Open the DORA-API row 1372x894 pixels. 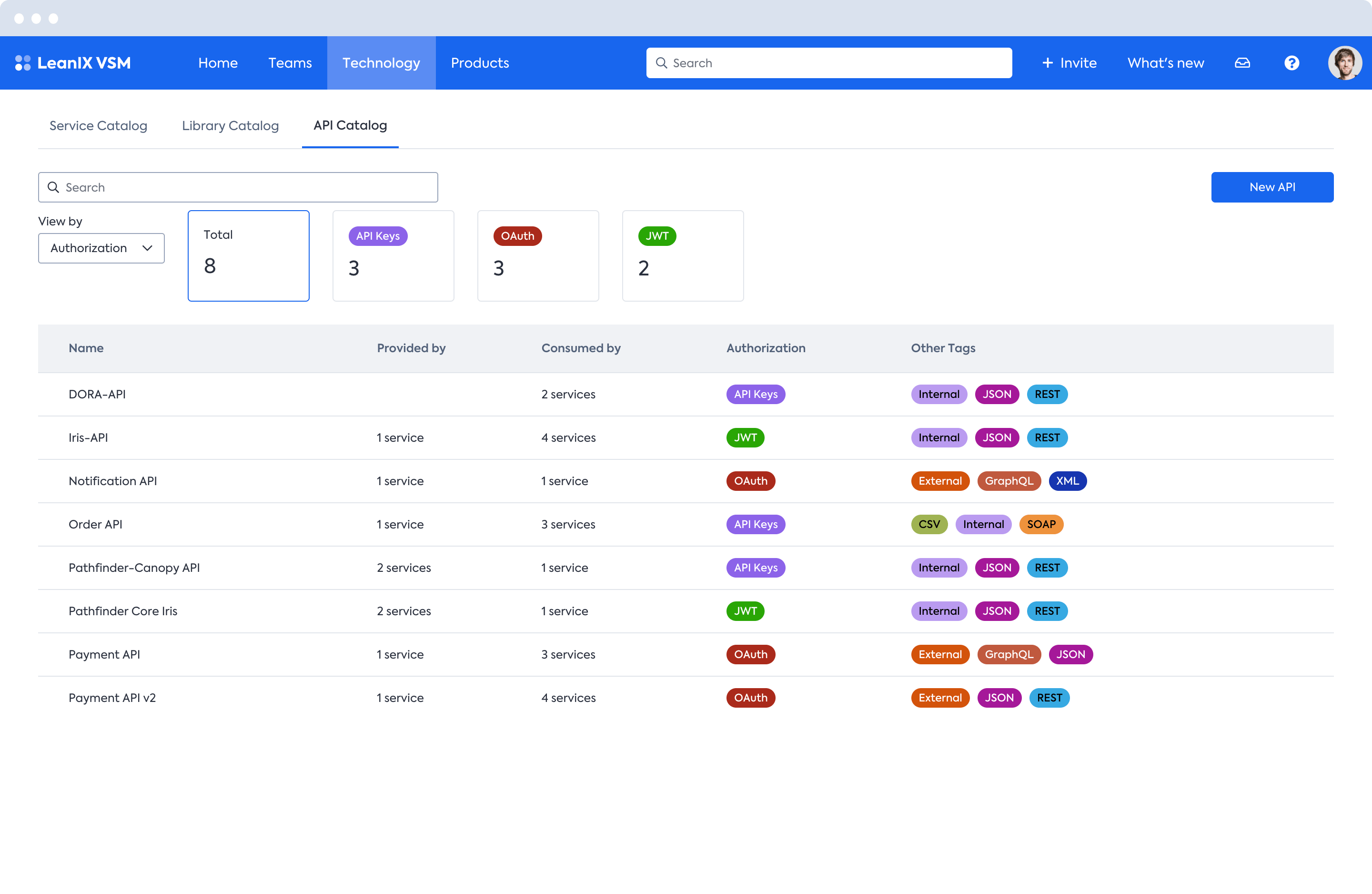[x=686, y=395]
